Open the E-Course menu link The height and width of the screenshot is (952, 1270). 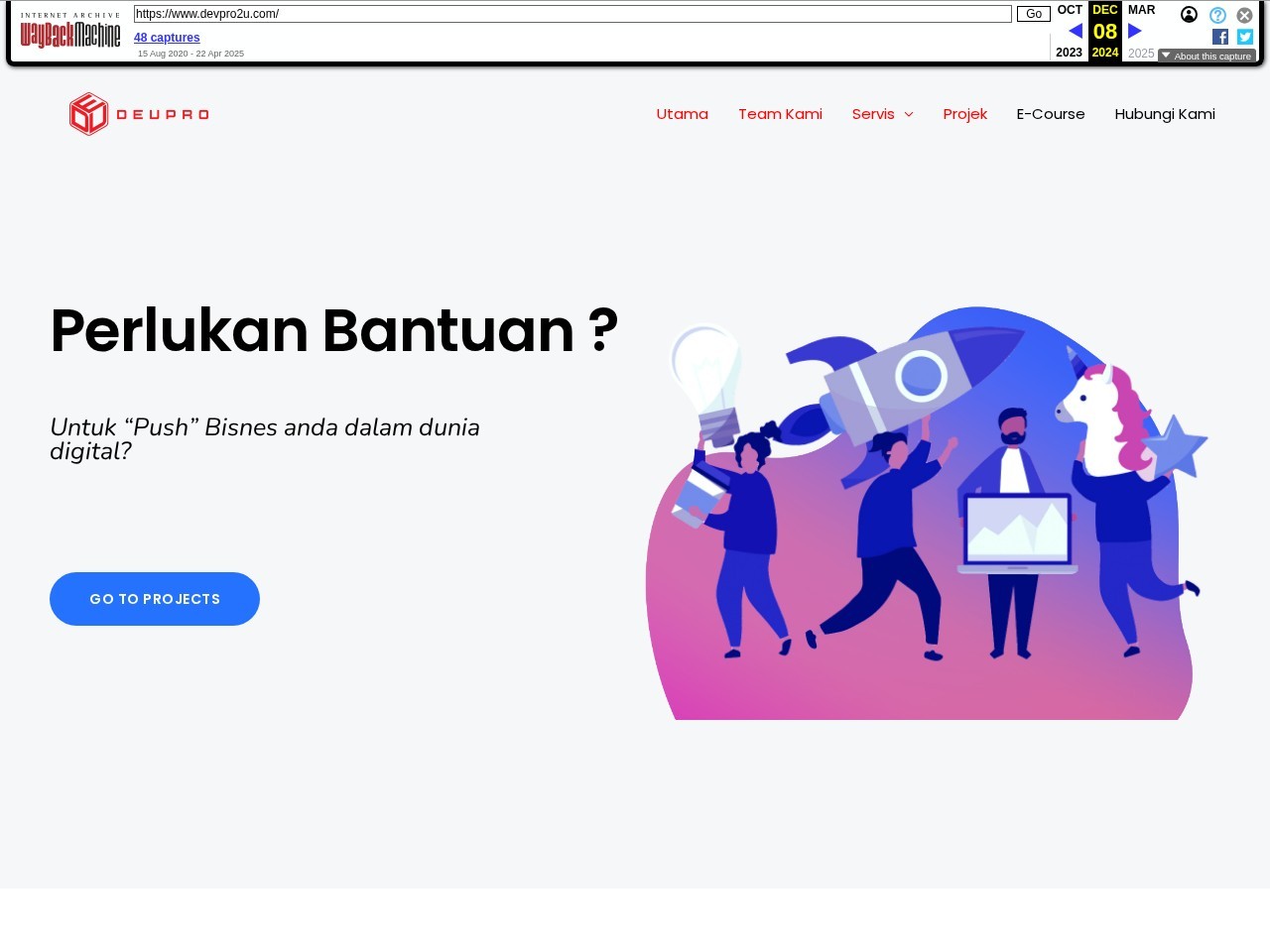(1051, 114)
